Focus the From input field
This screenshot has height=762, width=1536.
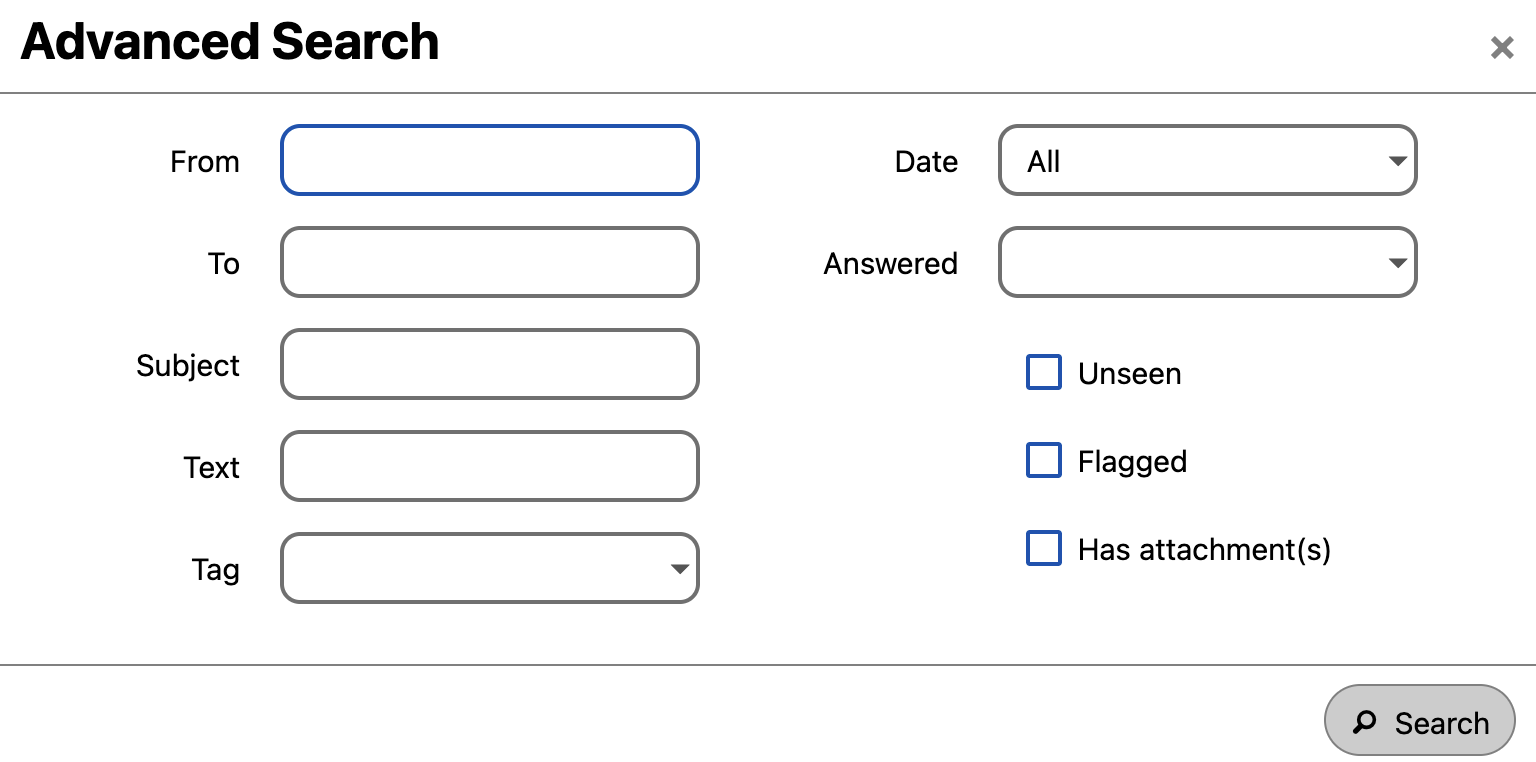490,160
